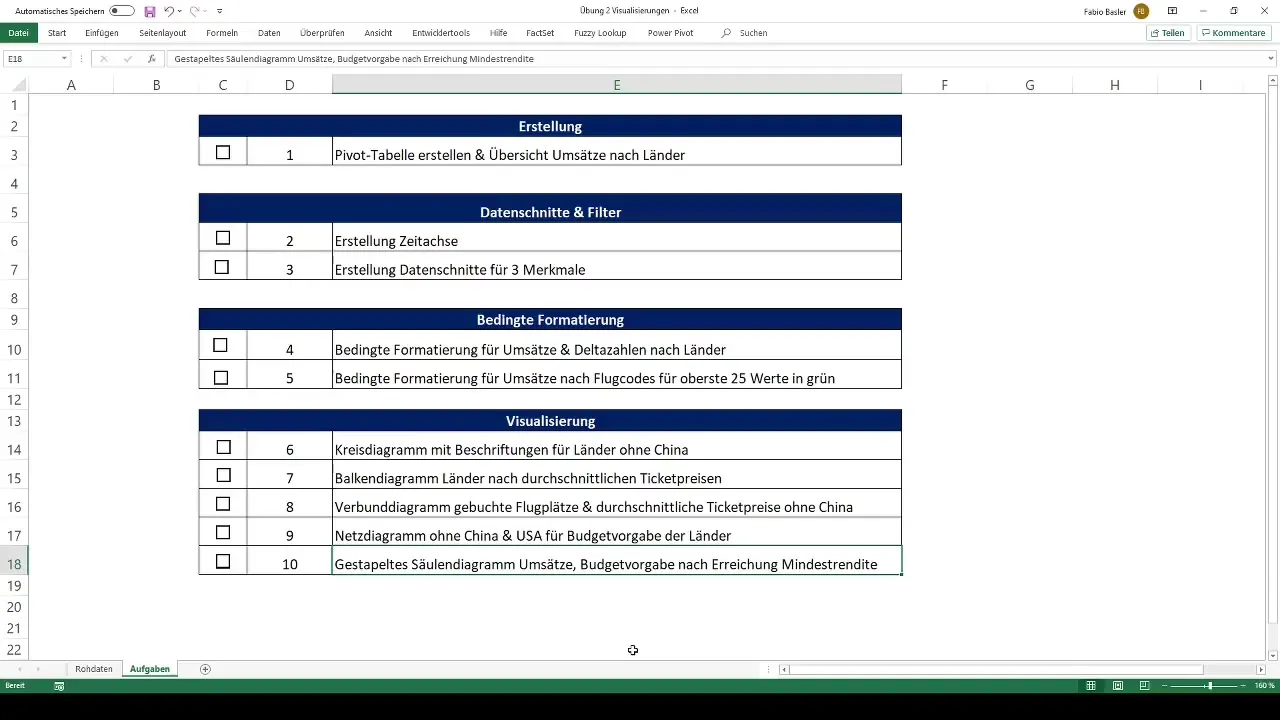The height and width of the screenshot is (720, 1280).
Task: Click the zoom slider handle
Action: (x=1210, y=686)
